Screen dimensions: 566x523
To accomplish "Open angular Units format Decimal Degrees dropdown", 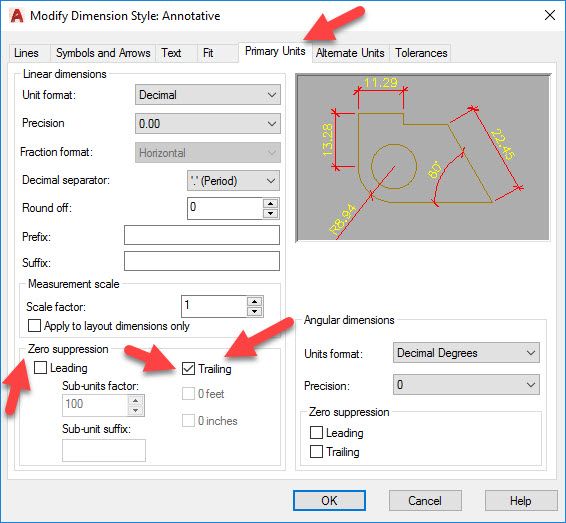I will coord(466,353).
